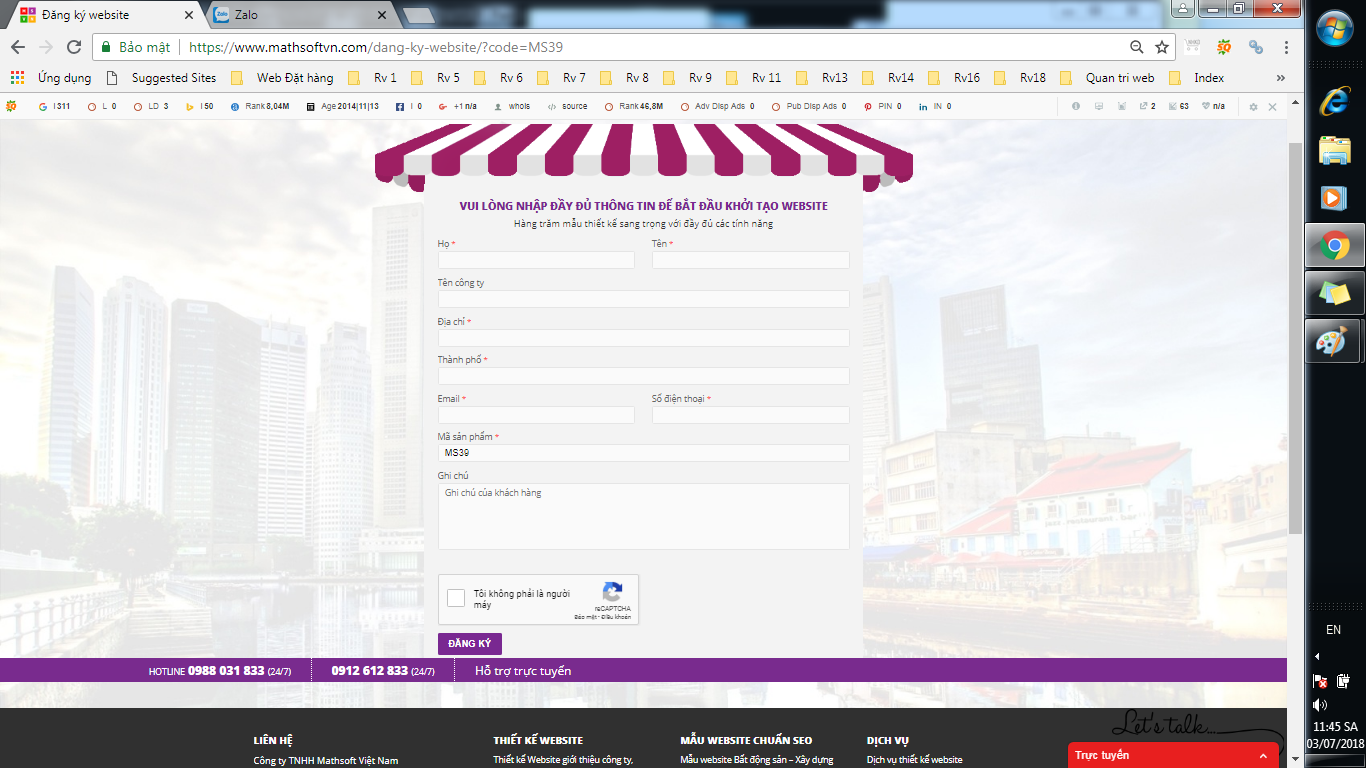This screenshot has height=768, width=1366.
Task: Click the chain-link extension icon
Action: pos(1256,47)
